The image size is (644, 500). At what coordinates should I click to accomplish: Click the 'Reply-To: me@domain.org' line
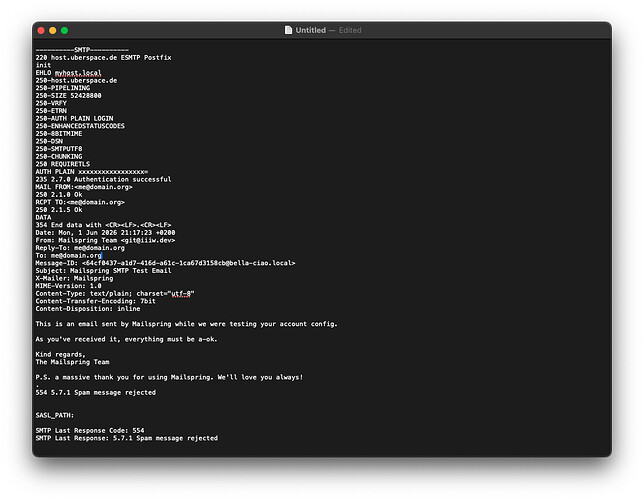[80, 247]
